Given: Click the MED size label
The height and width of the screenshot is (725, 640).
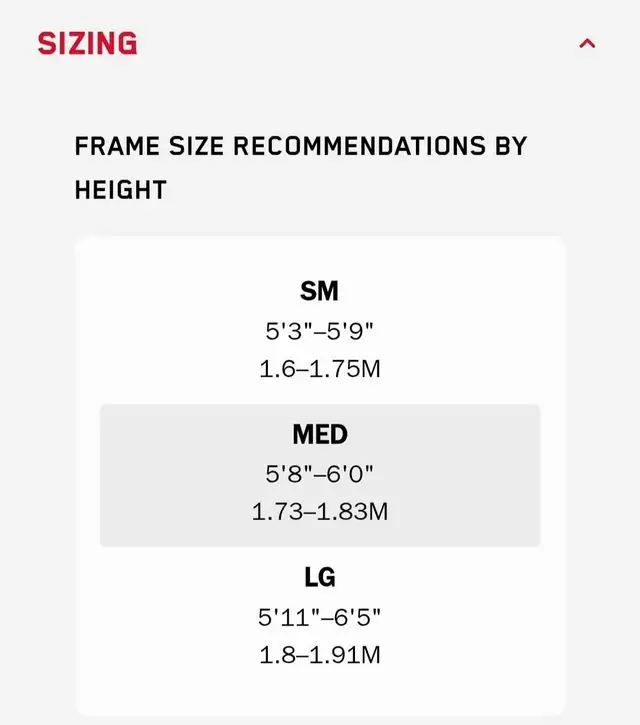Looking at the screenshot, I should pyautogui.click(x=320, y=434).
